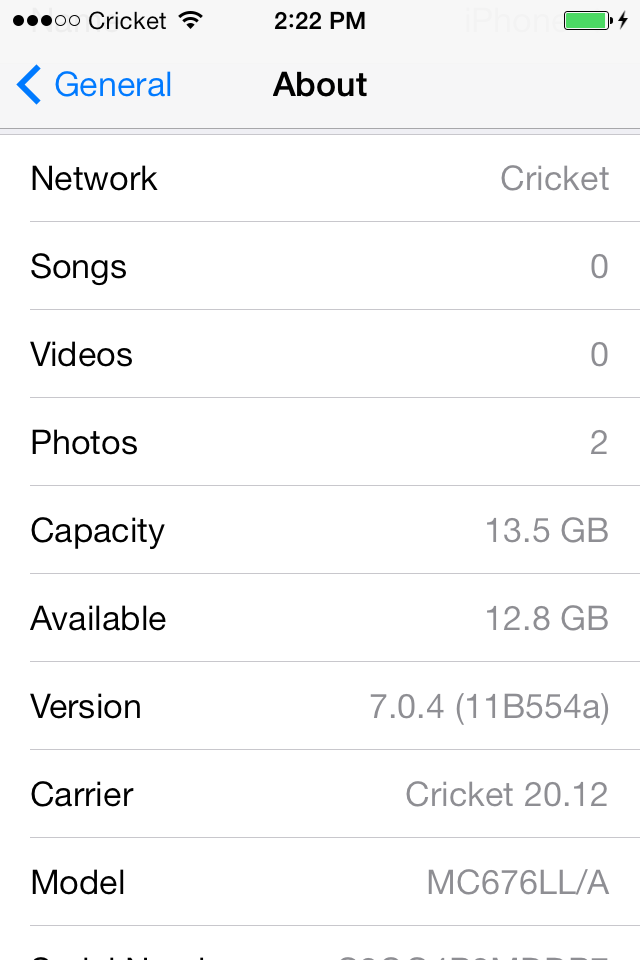The image size is (640, 960).
Task: Tap the cellular signal strength dots
Action: pos(46,20)
